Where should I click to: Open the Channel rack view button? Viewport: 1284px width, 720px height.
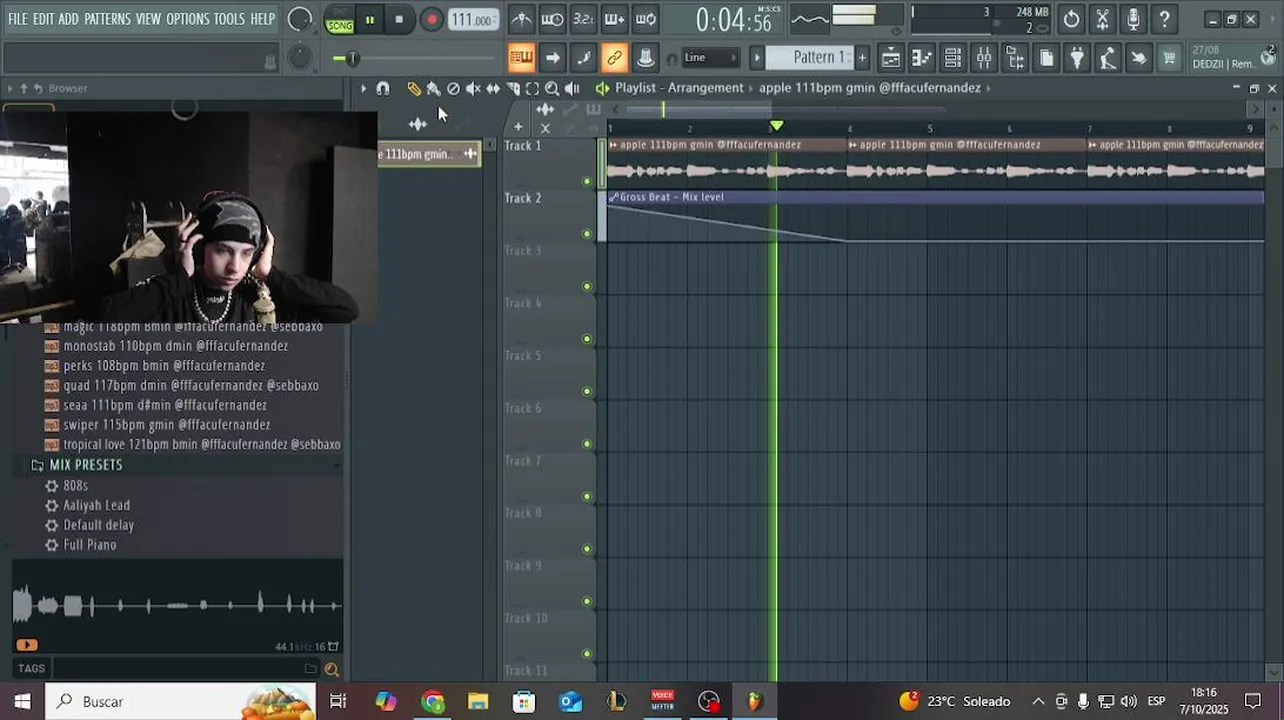pos(953,58)
